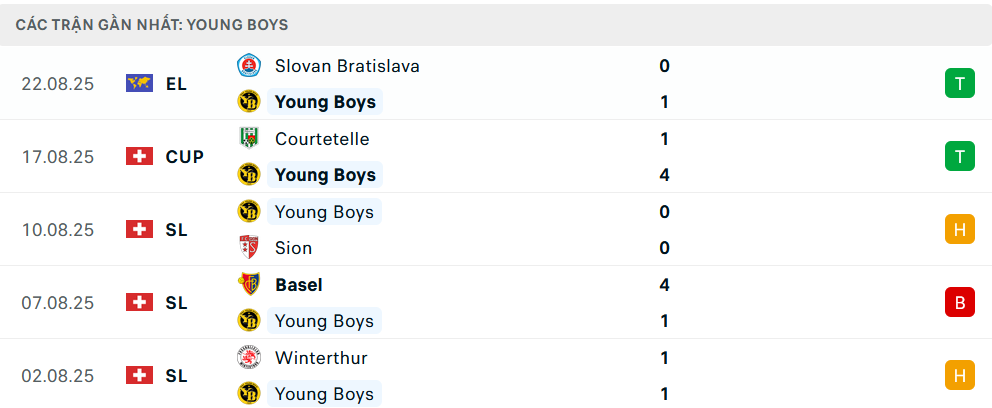Click the Courtetelle club crest

coord(247,139)
